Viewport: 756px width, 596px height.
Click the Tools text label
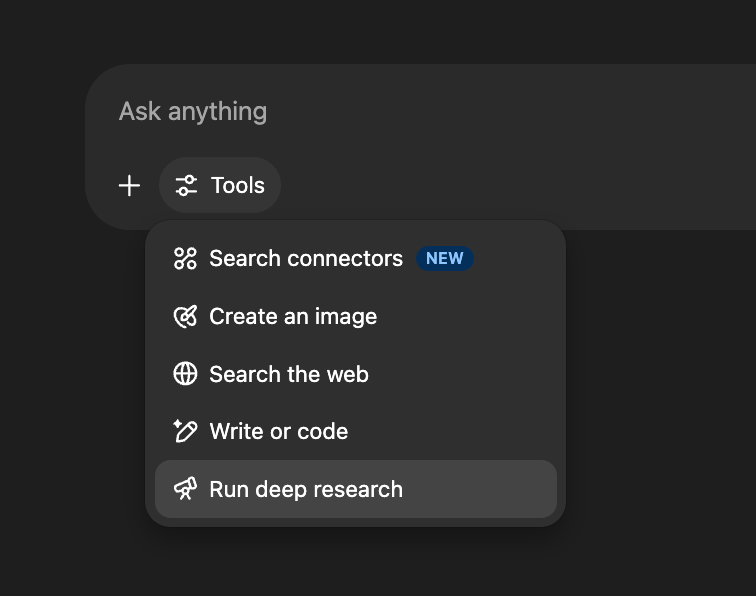pos(238,186)
